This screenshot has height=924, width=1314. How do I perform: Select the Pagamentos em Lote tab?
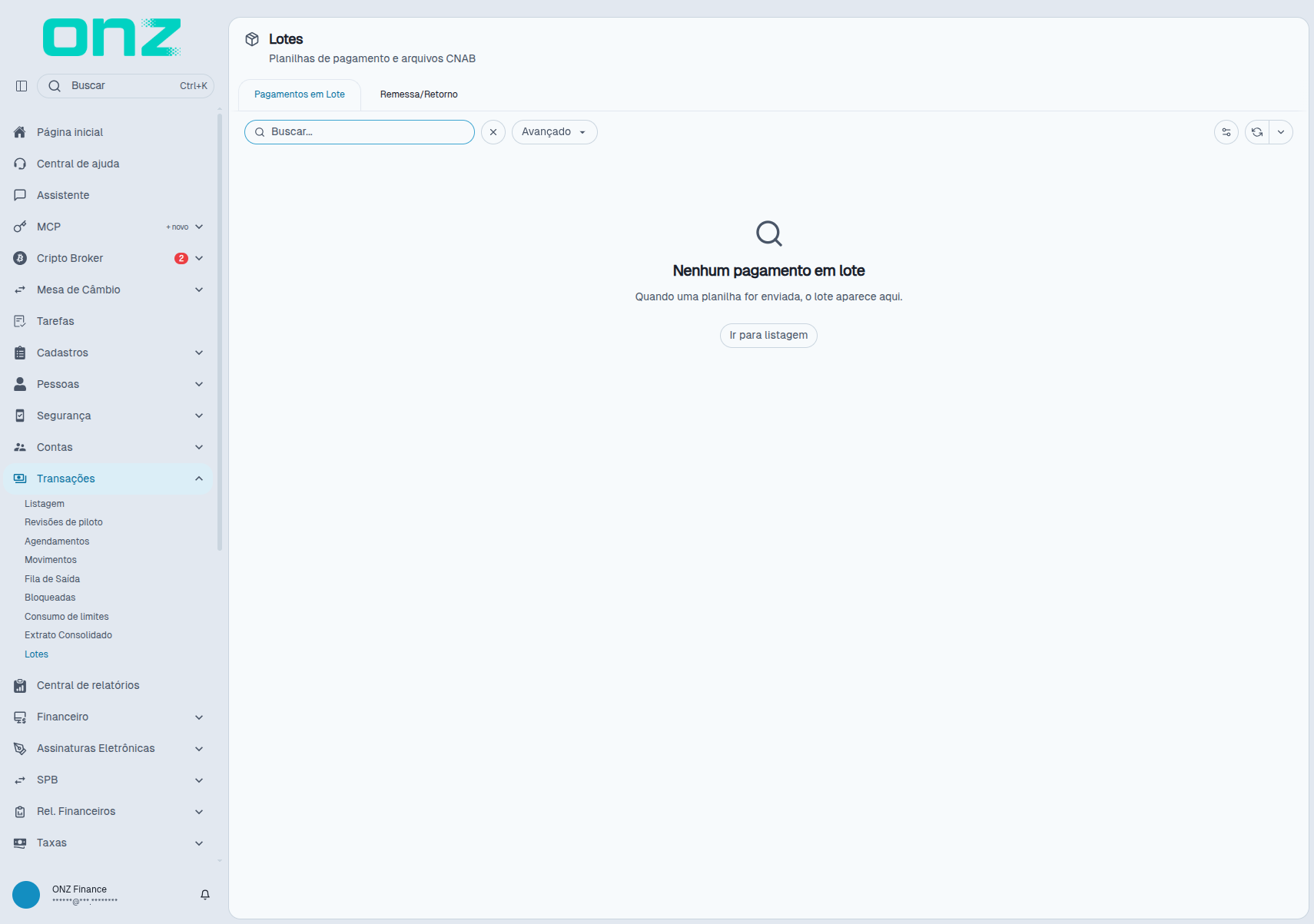[x=300, y=94]
